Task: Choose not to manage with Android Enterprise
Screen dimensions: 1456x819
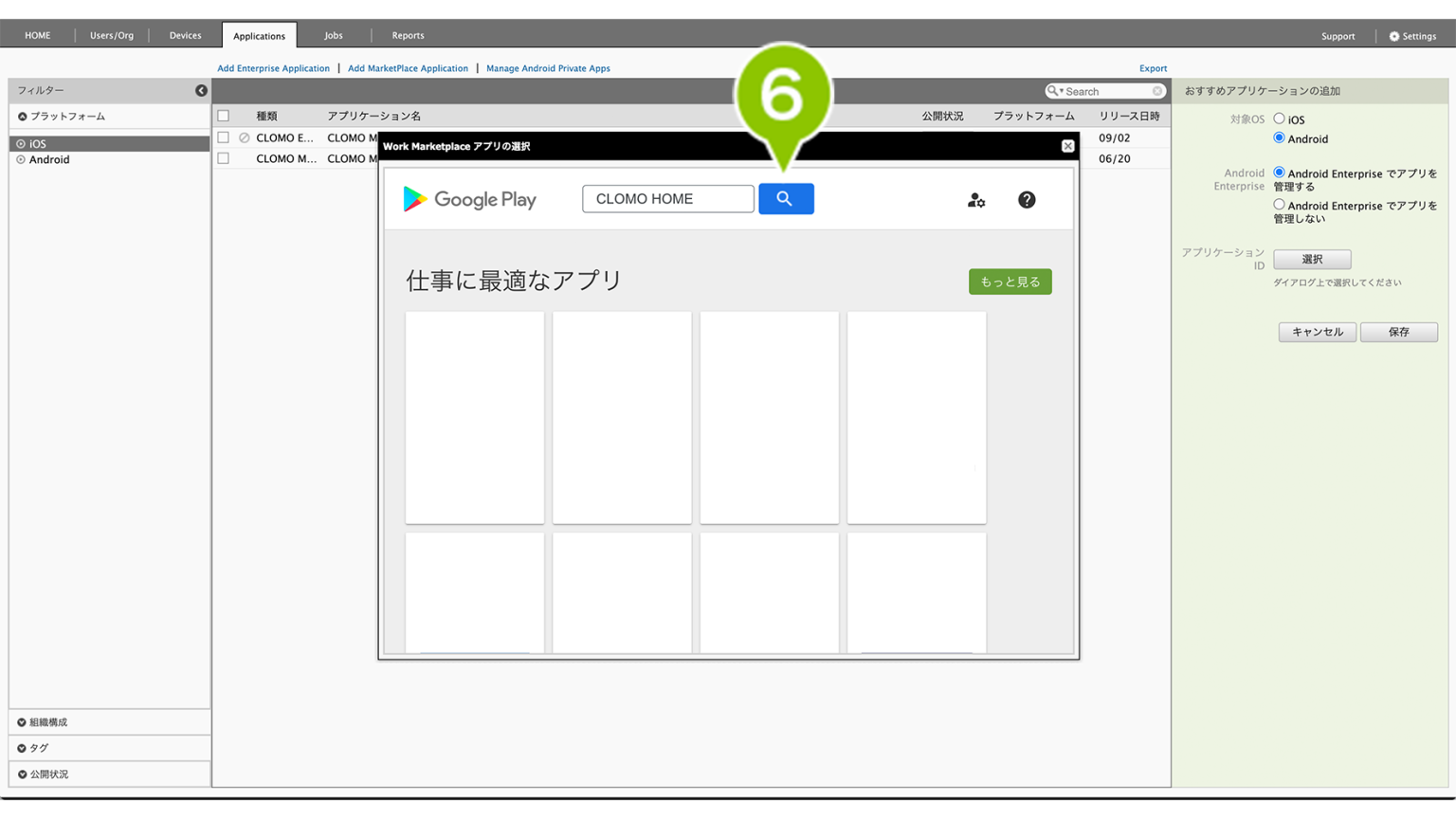Action: (1279, 205)
